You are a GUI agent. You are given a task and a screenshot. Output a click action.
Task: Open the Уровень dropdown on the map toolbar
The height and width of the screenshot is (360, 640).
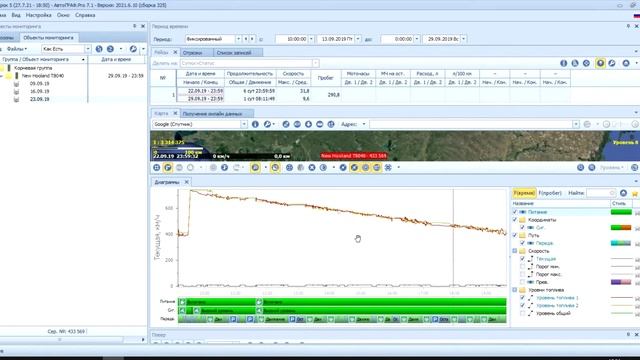pyautogui.click(x=611, y=167)
